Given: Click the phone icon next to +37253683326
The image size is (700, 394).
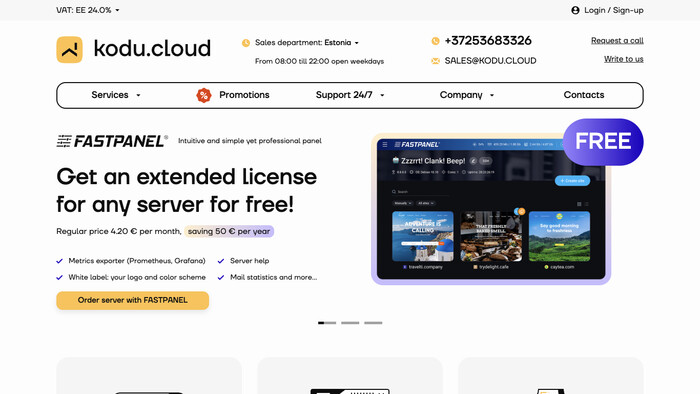Looking at the screenshot, I should (x=435, y=41).
